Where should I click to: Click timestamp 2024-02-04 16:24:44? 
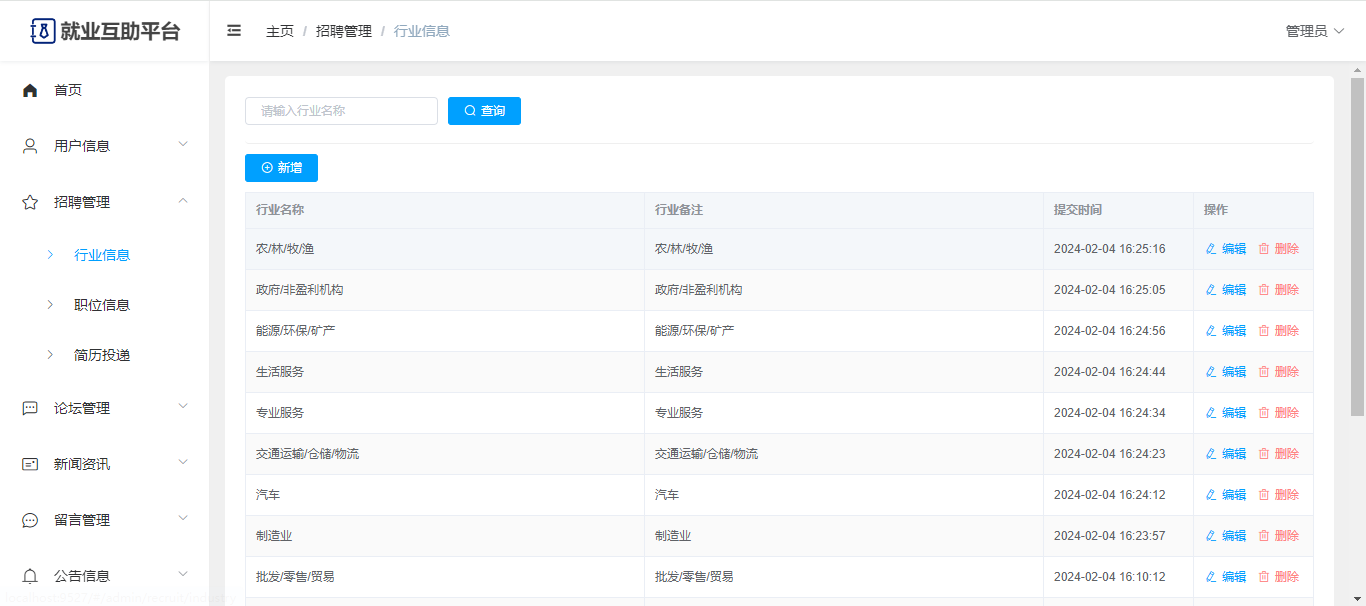pyautogui.click(x=1110, y=372)
